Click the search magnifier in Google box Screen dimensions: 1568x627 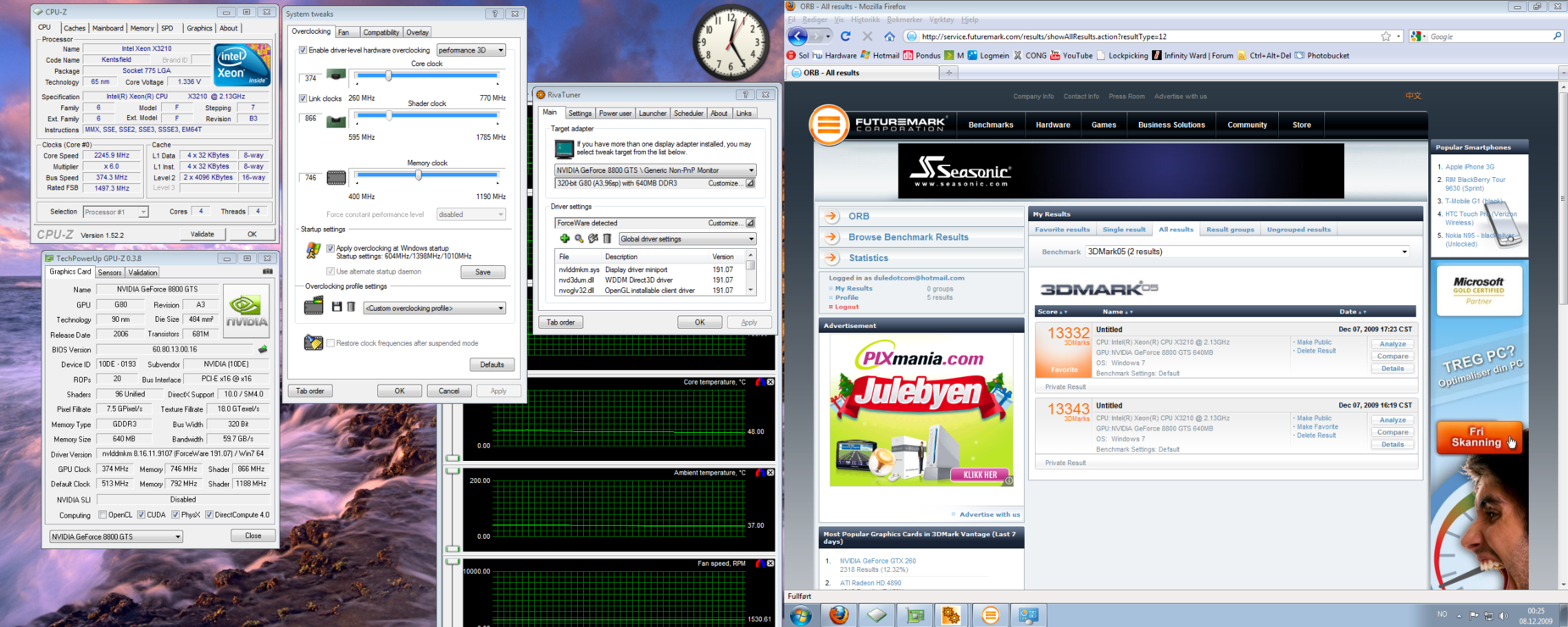1557,36
